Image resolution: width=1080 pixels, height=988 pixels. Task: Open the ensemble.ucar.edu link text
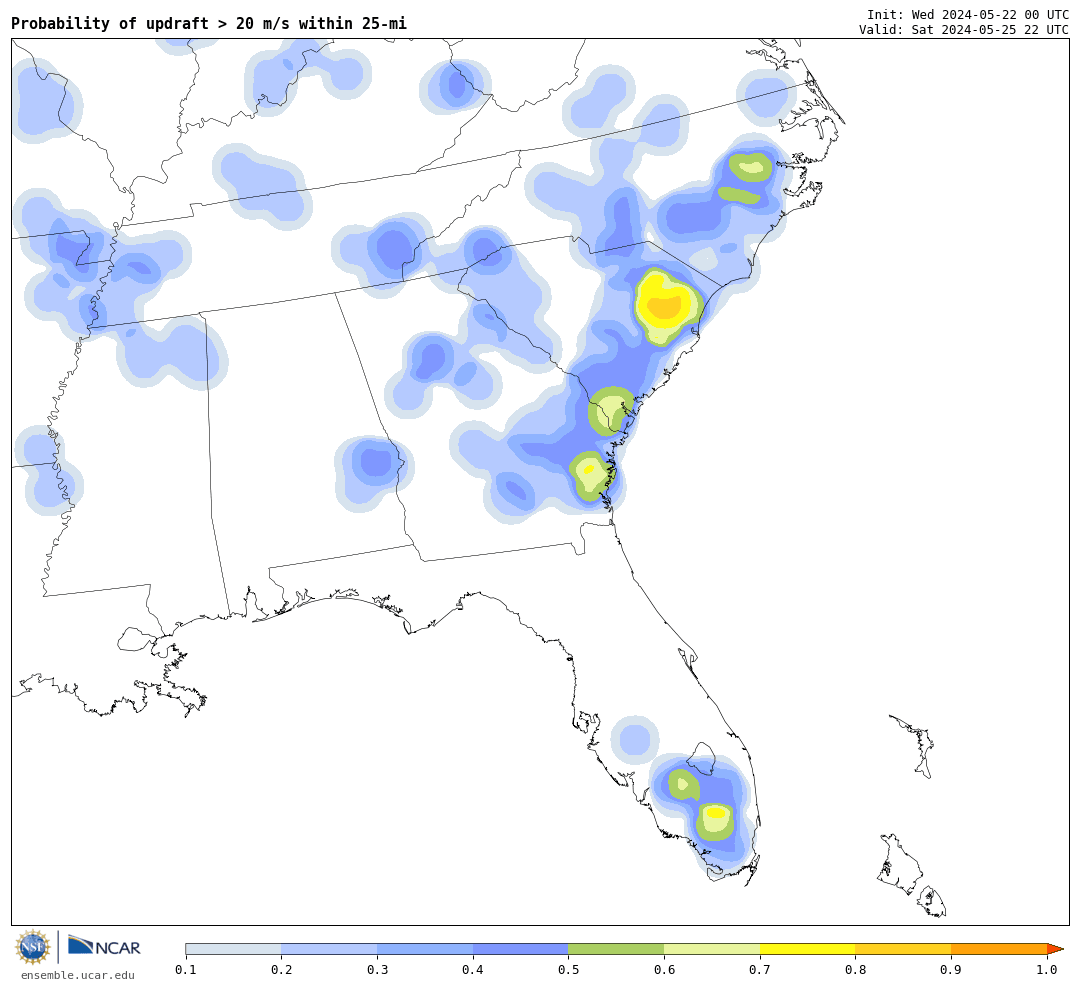click(x=78, y=975)
